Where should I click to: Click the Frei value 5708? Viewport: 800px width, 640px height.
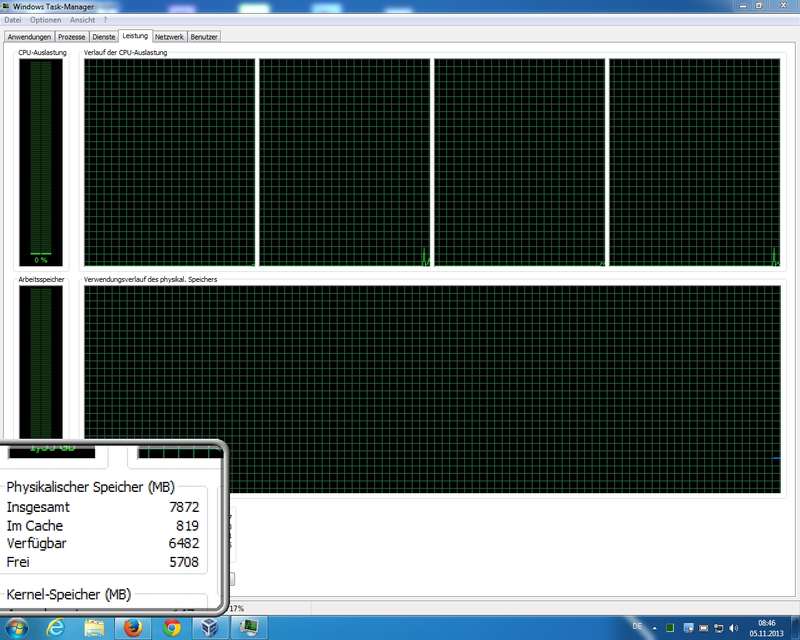(184, 562)
